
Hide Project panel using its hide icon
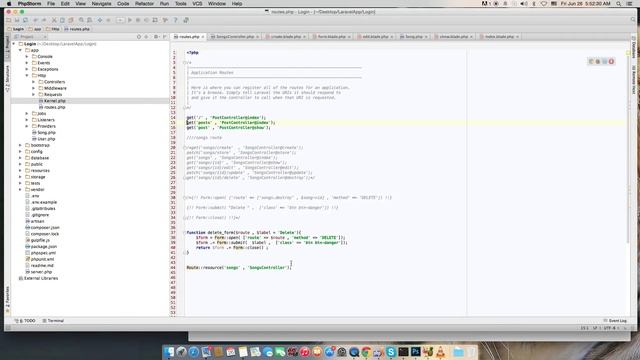164,37
